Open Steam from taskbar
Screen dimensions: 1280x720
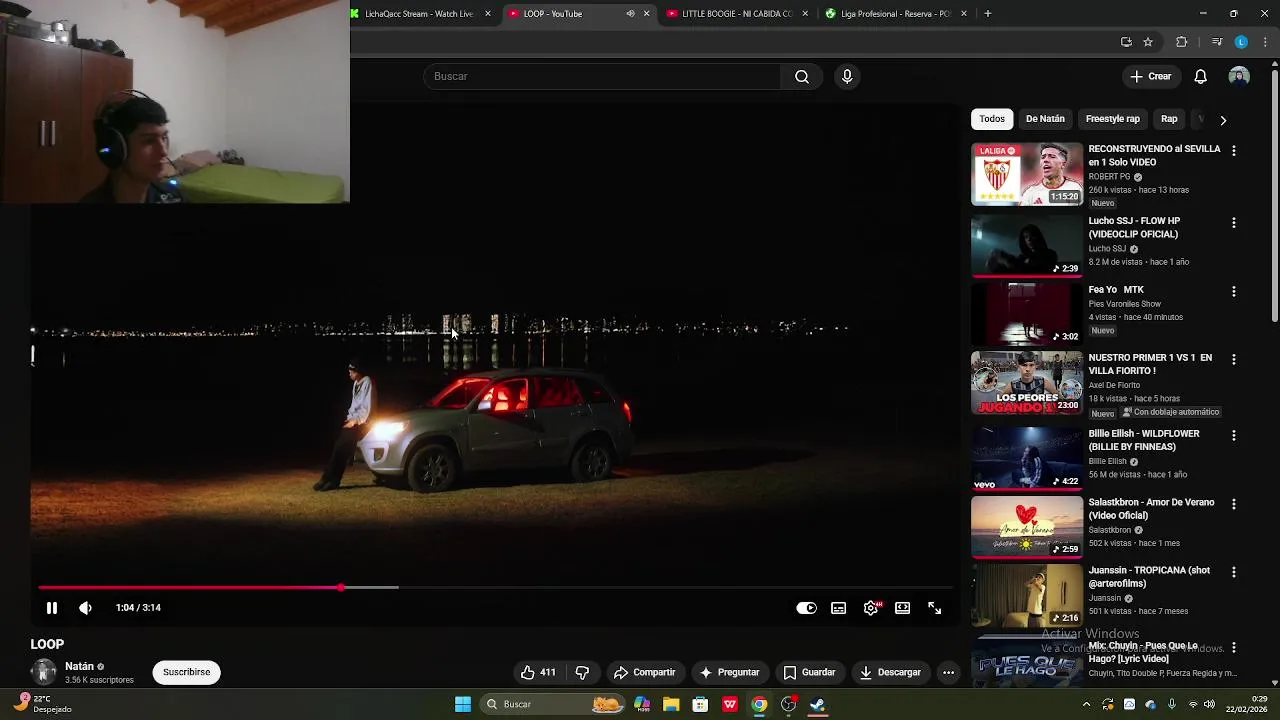[x=818, y=704]
